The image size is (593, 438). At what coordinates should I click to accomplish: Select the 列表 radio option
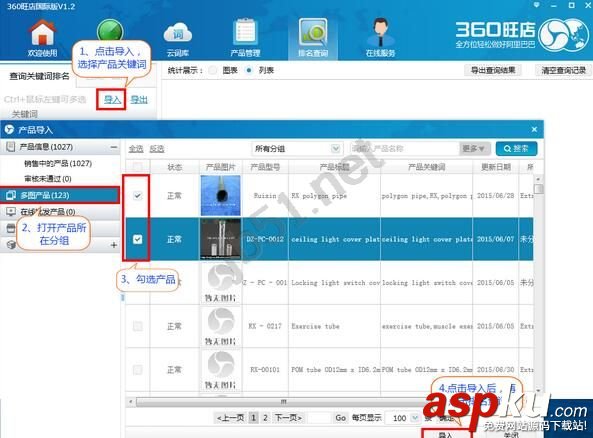click(249, 70)
